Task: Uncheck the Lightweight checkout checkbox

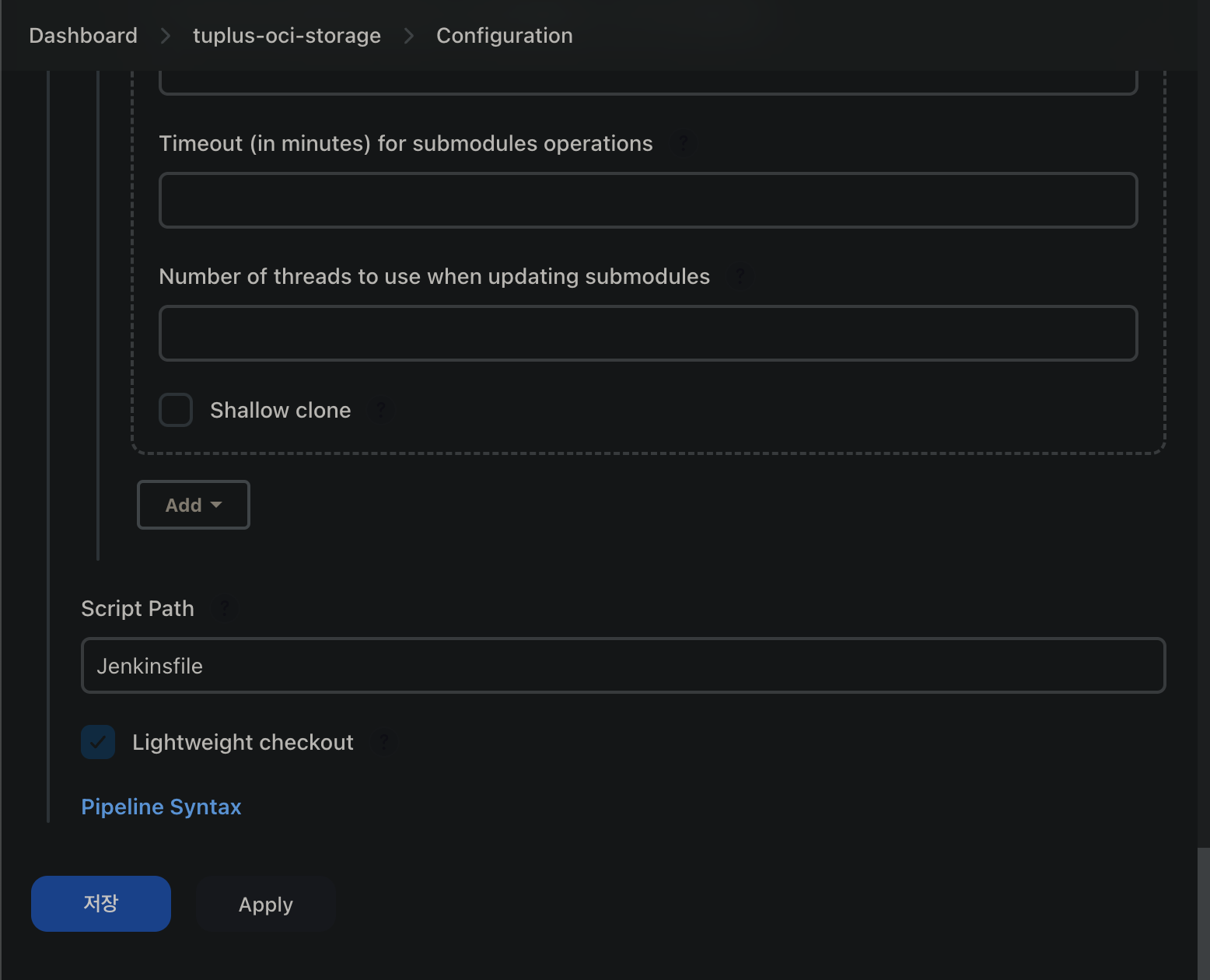Action: [x=98, y=742]
